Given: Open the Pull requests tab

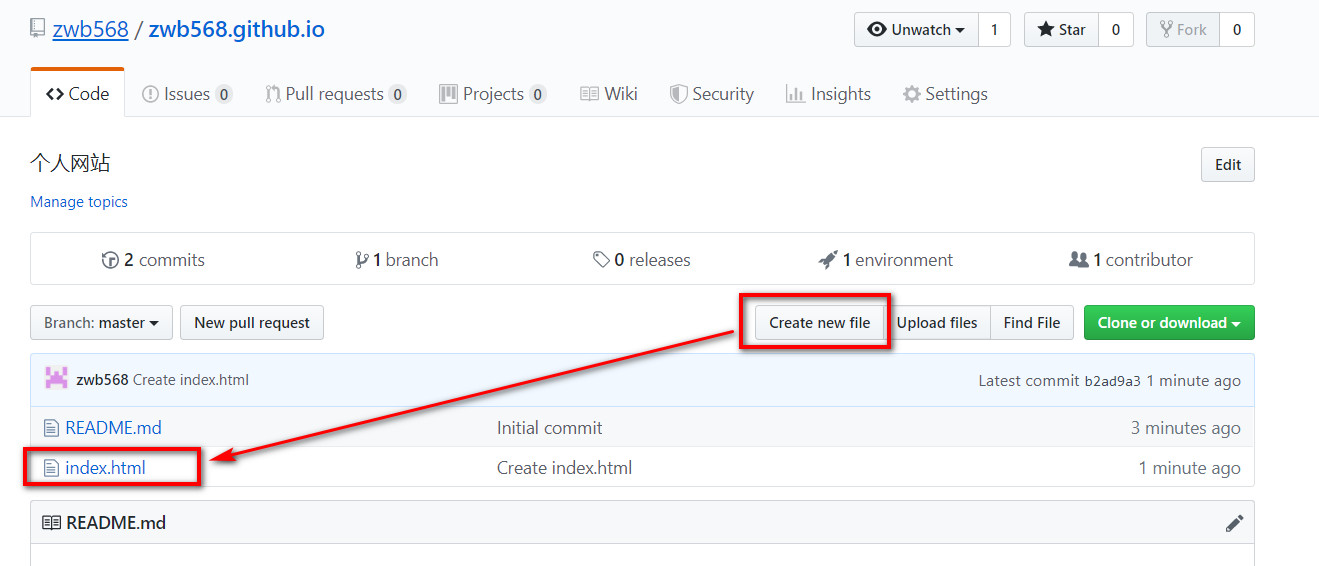Looking at the screenshot, I should point(335,94).
